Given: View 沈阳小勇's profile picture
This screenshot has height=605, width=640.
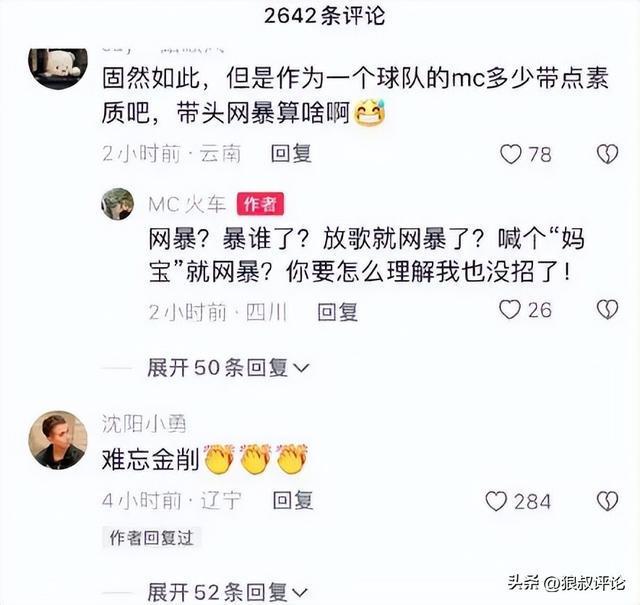Looking at the screenshot, I should pos(58,440).
